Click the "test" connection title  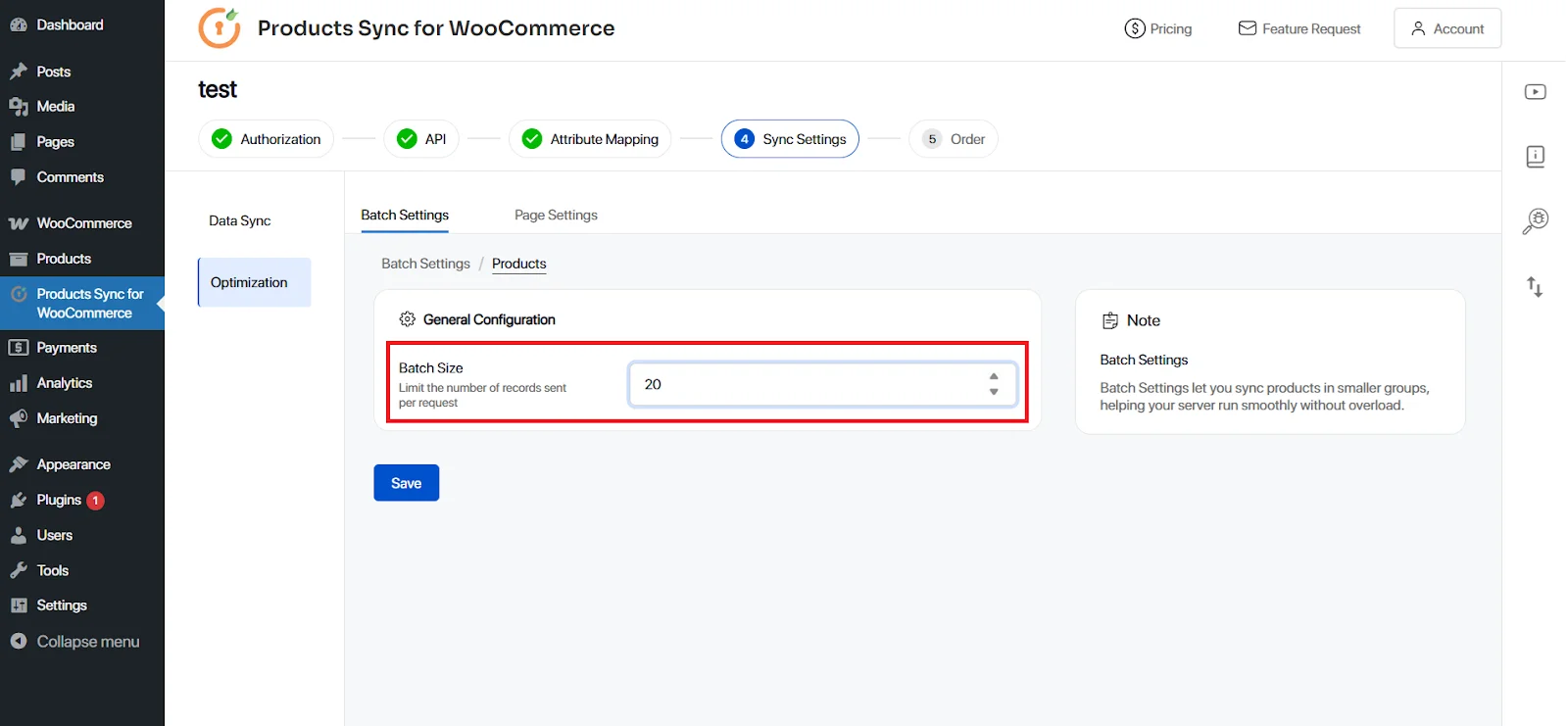tap(218, 89)
